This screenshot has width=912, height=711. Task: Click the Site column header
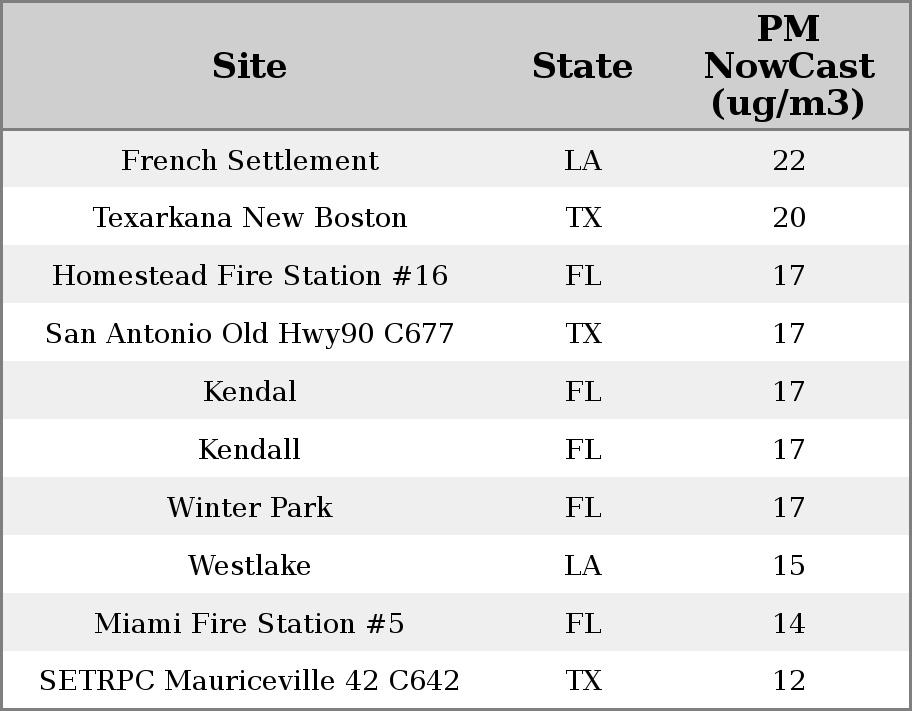250,67
